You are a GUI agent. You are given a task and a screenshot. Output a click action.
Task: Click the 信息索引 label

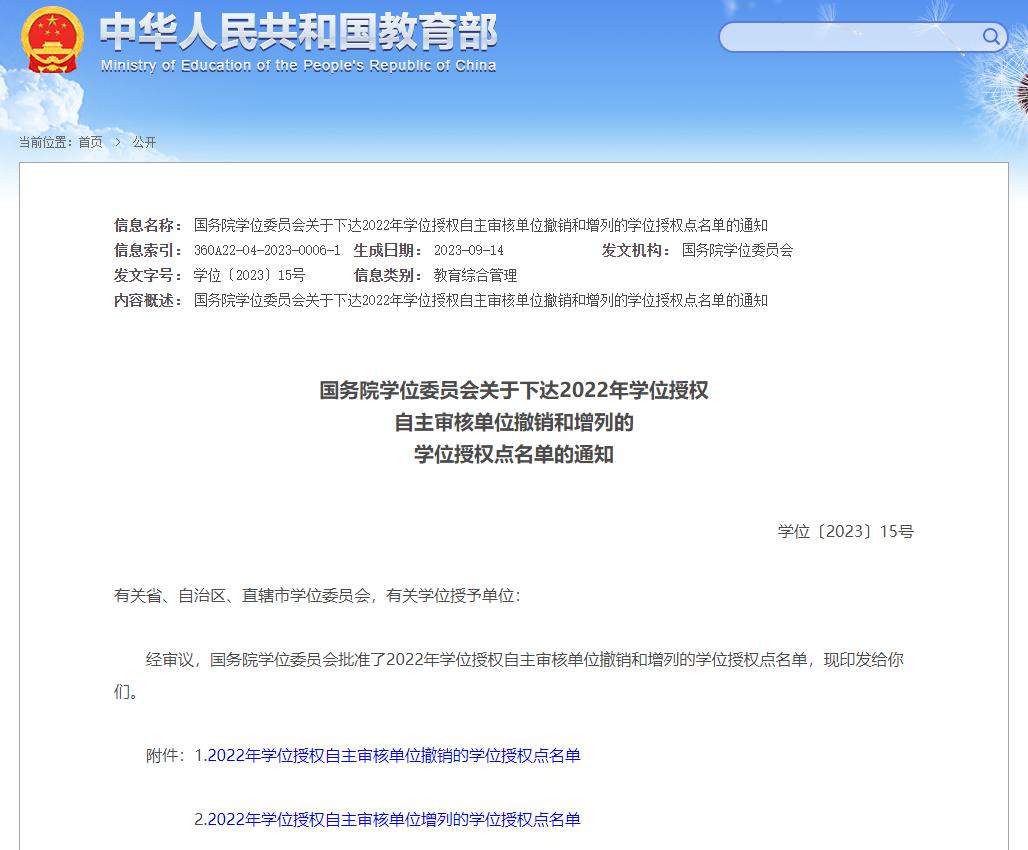[148, 251]
